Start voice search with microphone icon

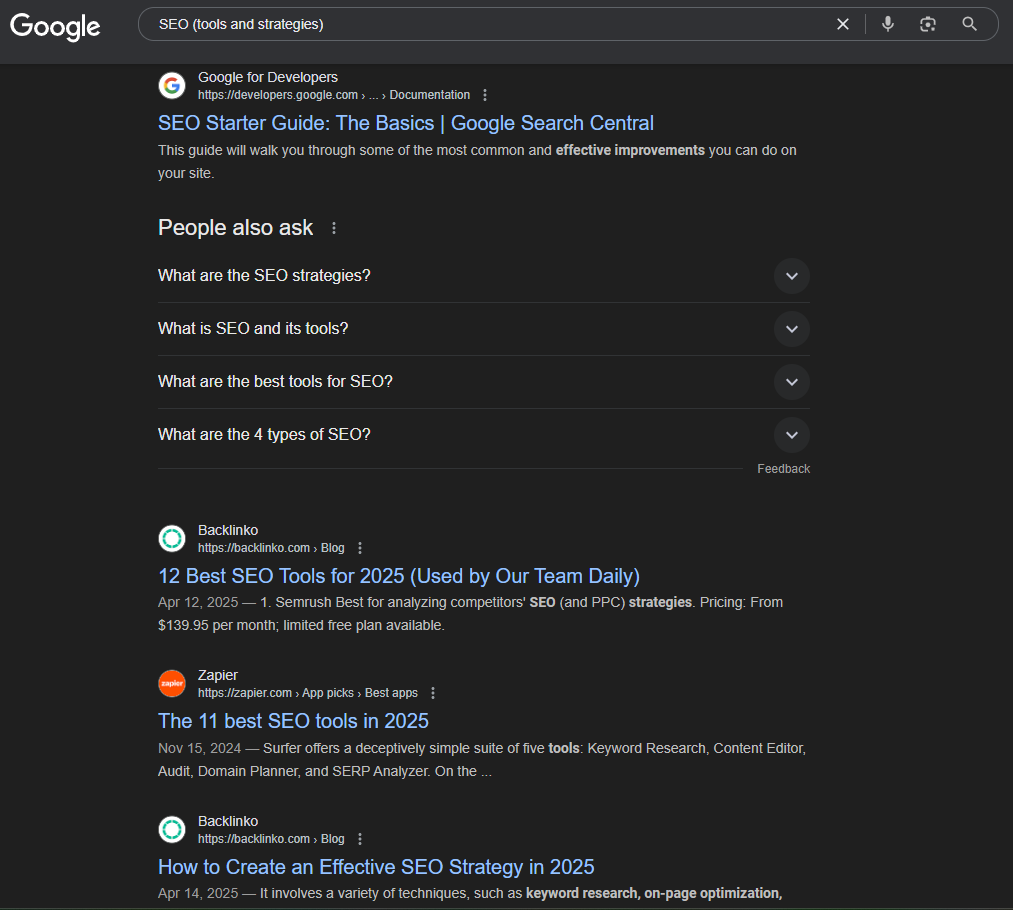pyautogui.click(x=888, y=24)
